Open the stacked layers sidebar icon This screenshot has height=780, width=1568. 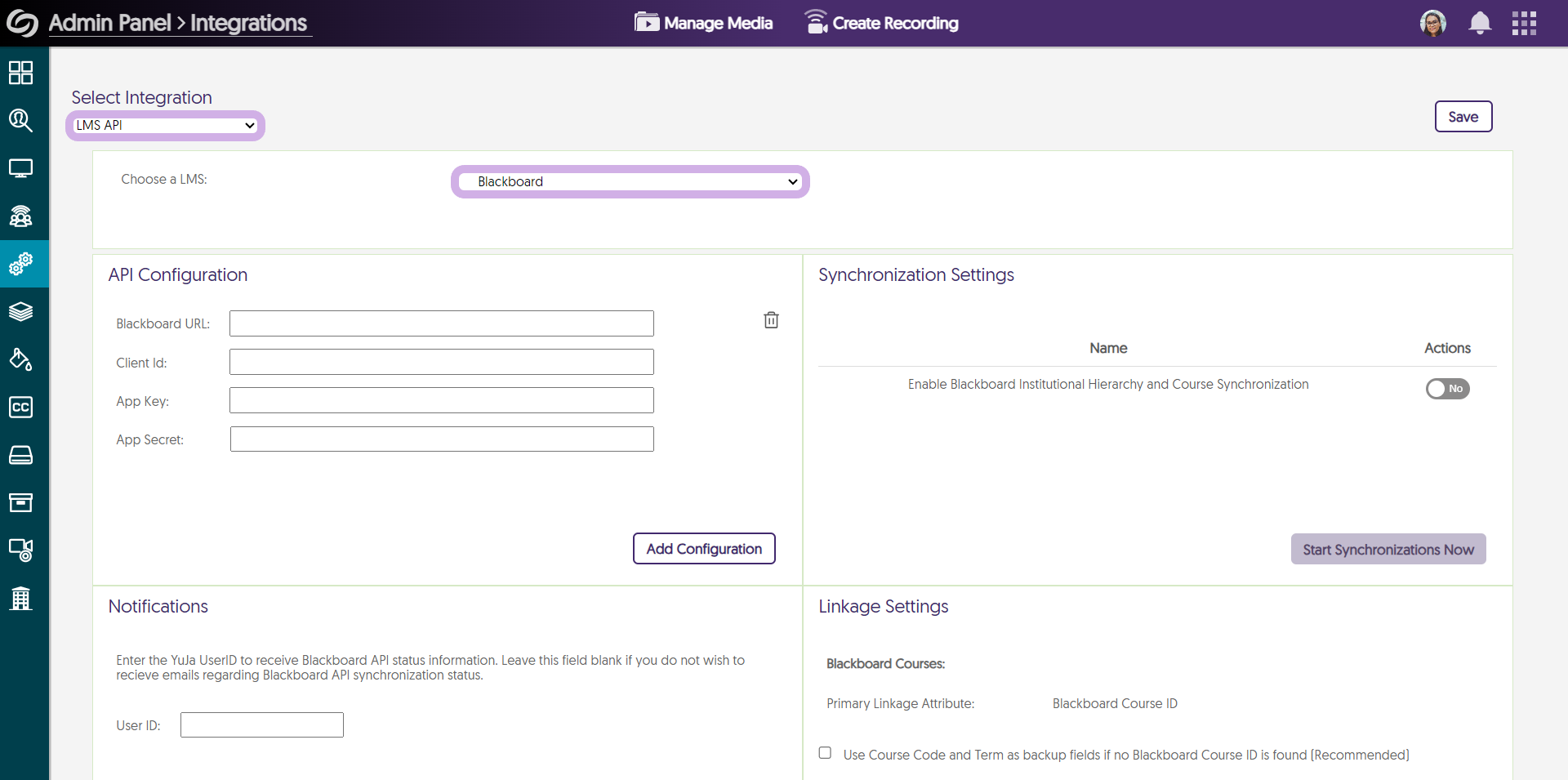click(21, 311)
